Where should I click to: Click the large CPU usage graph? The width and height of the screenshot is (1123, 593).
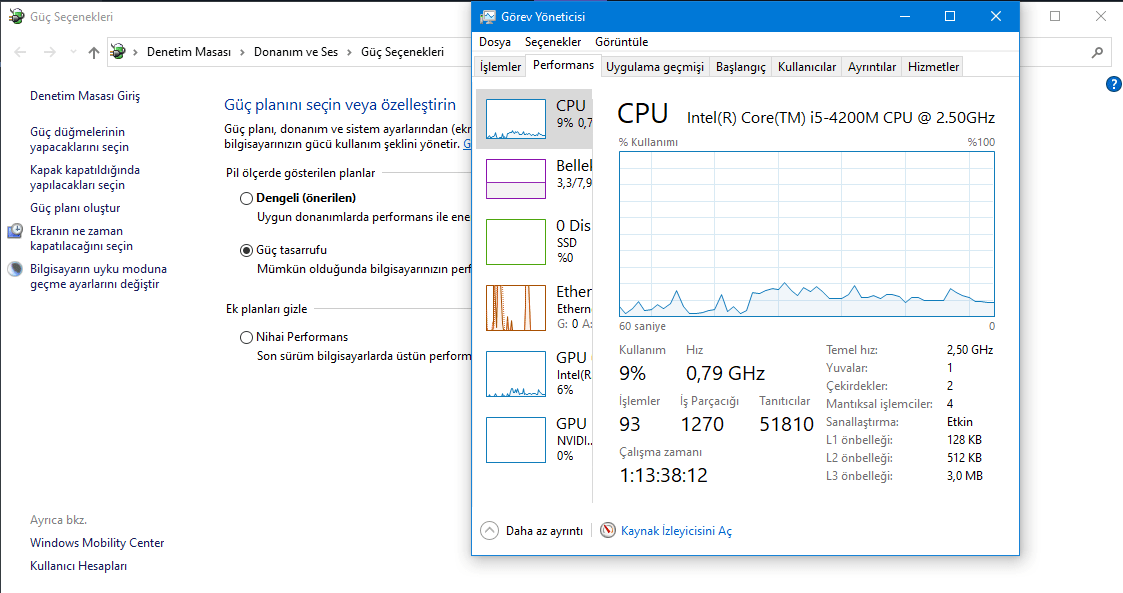click(x=806, y=234)
